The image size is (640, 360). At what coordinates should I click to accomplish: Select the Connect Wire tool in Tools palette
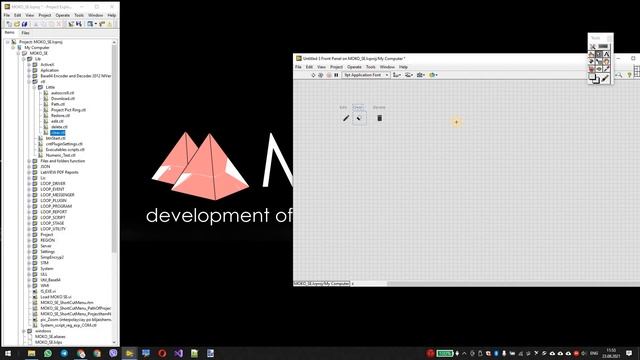[591, 61]
